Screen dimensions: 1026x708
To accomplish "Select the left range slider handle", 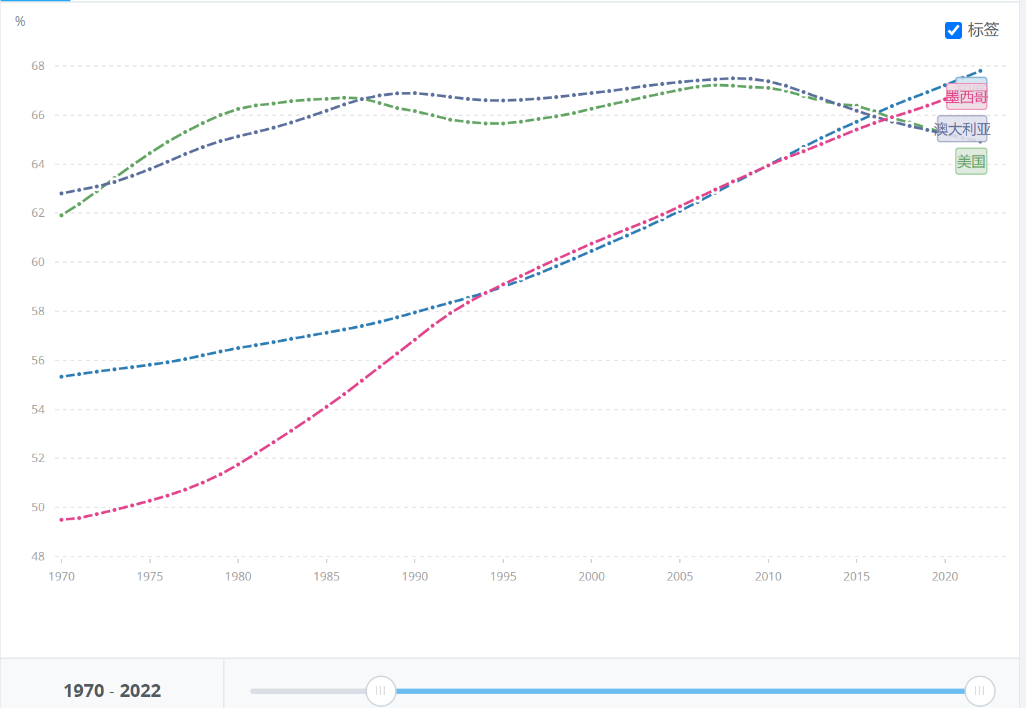I will [380, 690].
